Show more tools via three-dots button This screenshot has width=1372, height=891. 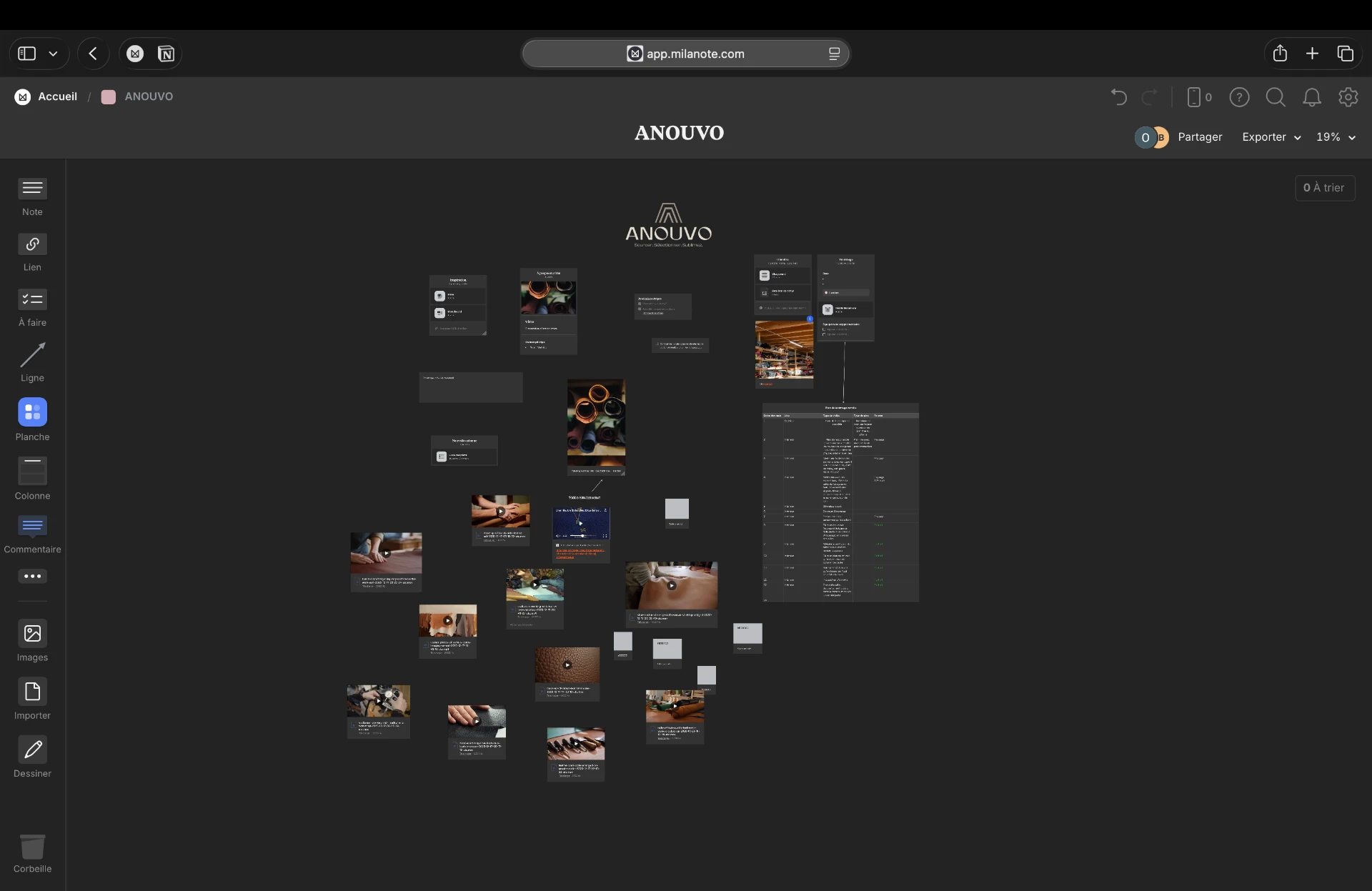32,576
